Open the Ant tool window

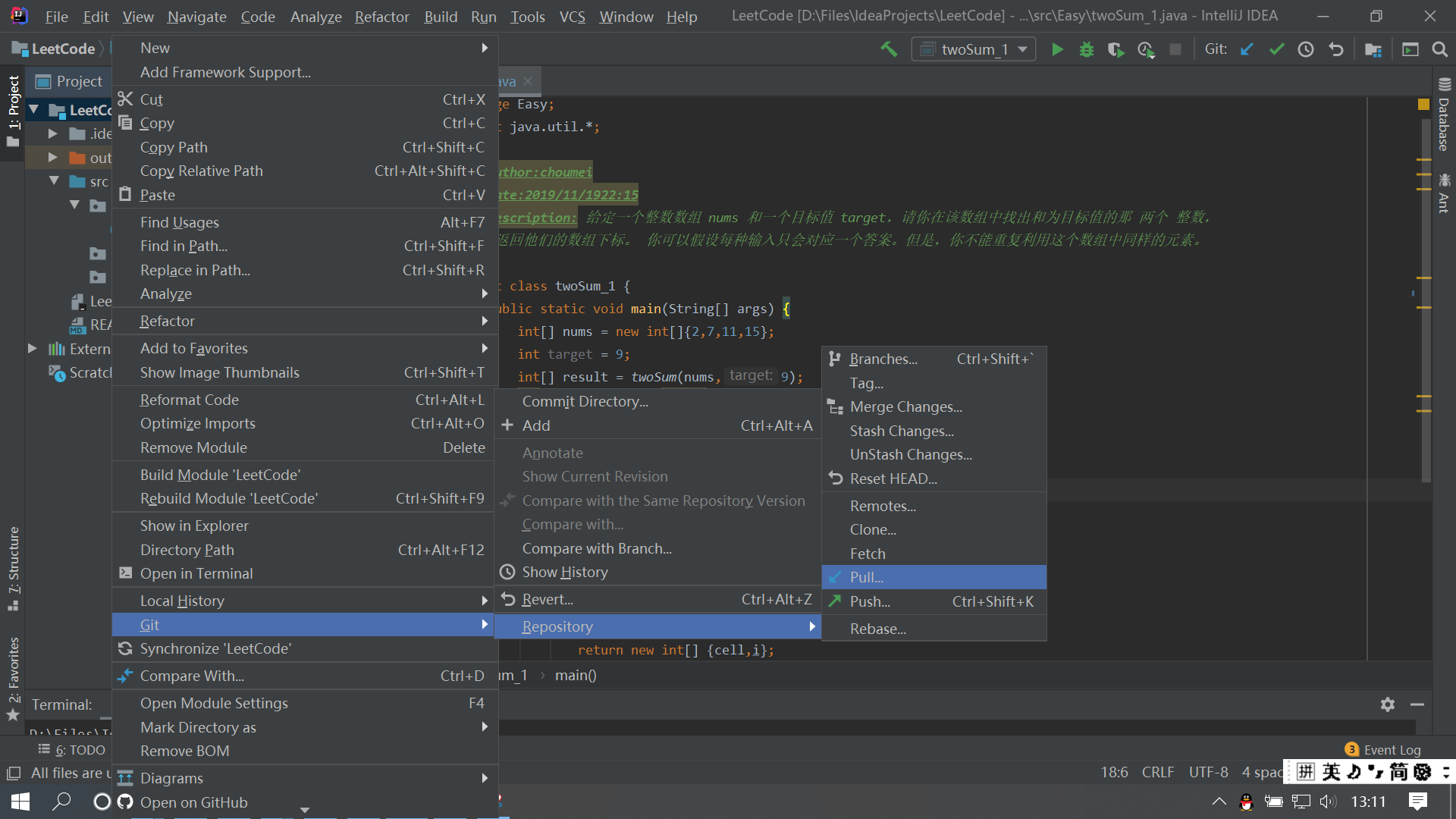(1444, 193)
